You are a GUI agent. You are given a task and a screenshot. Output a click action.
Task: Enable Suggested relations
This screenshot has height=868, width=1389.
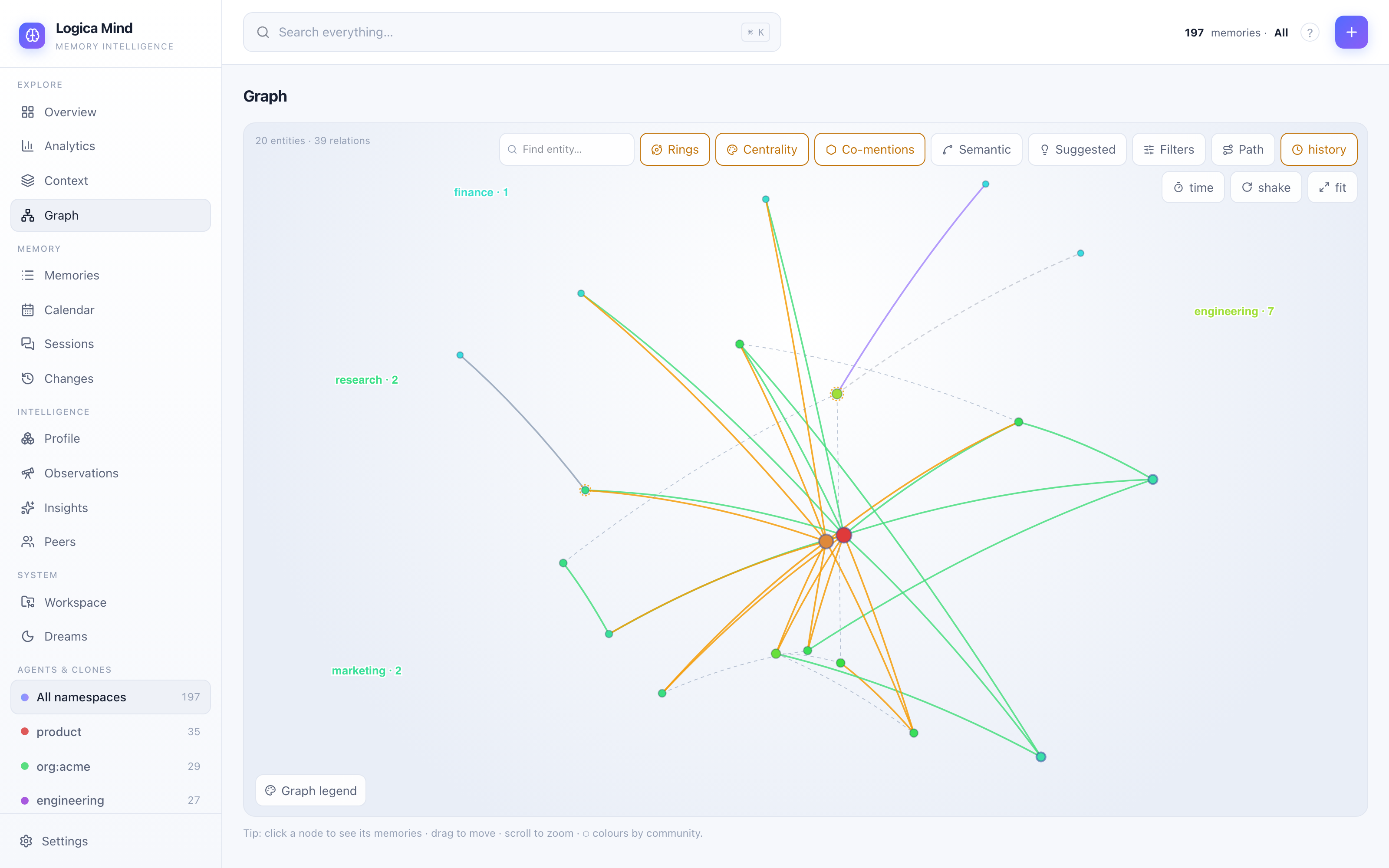coord(1077,149)
